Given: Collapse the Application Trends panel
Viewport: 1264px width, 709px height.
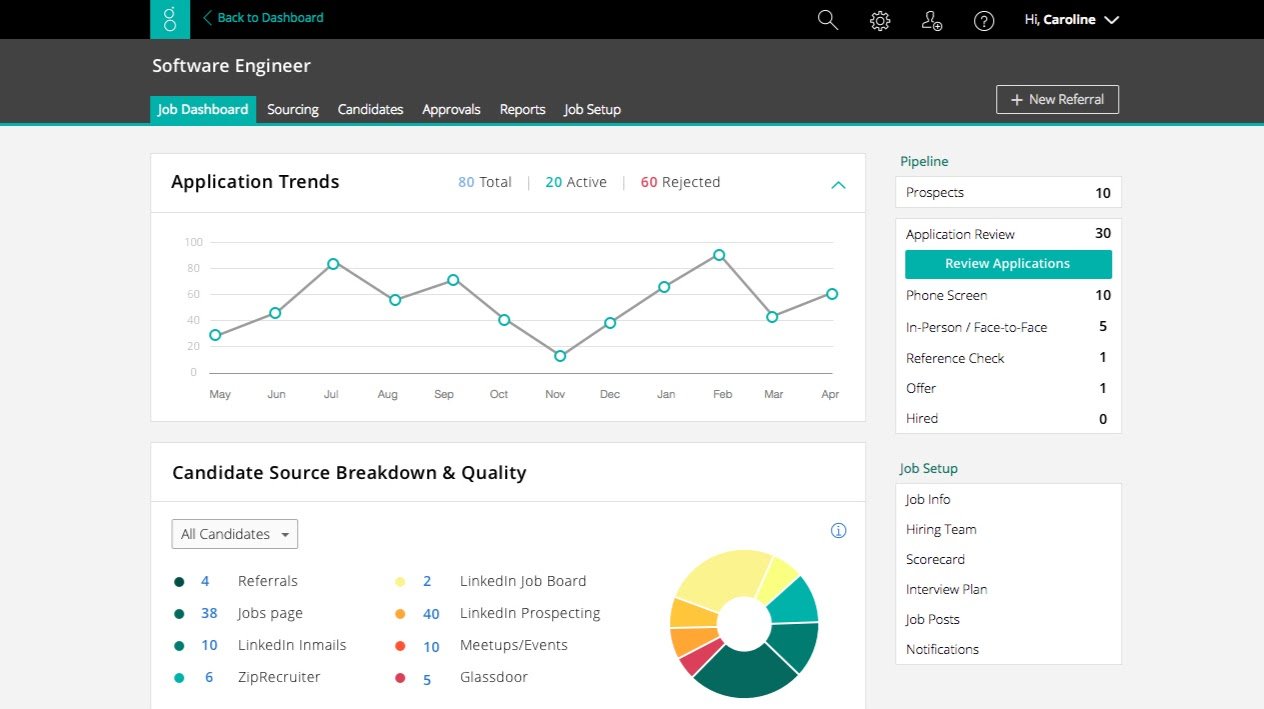Looking at the screenshot, I should 838,184.
